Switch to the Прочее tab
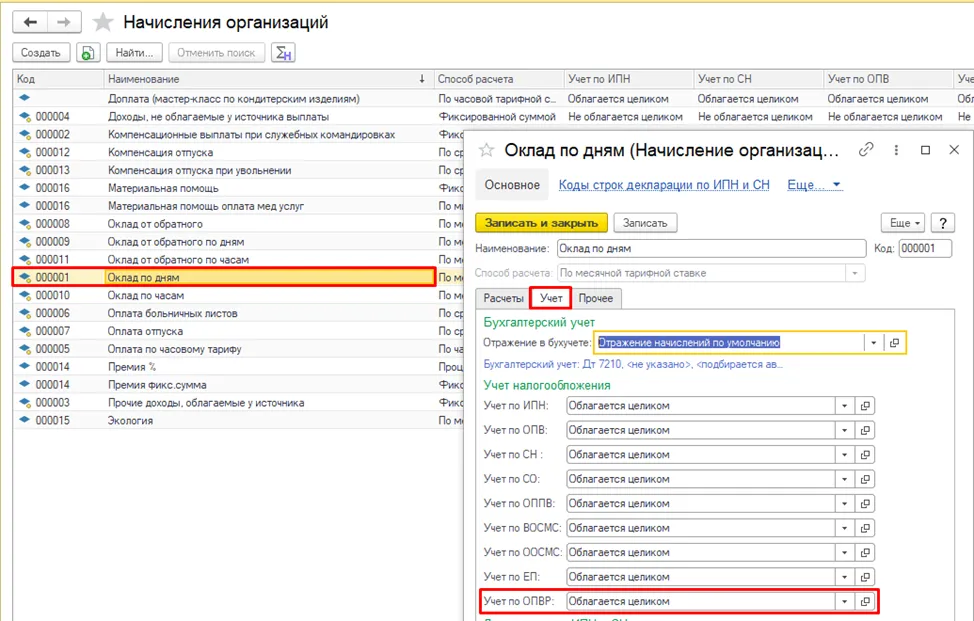Image resolution: width=974 pixels, height=621 pixels. [596, 299]
